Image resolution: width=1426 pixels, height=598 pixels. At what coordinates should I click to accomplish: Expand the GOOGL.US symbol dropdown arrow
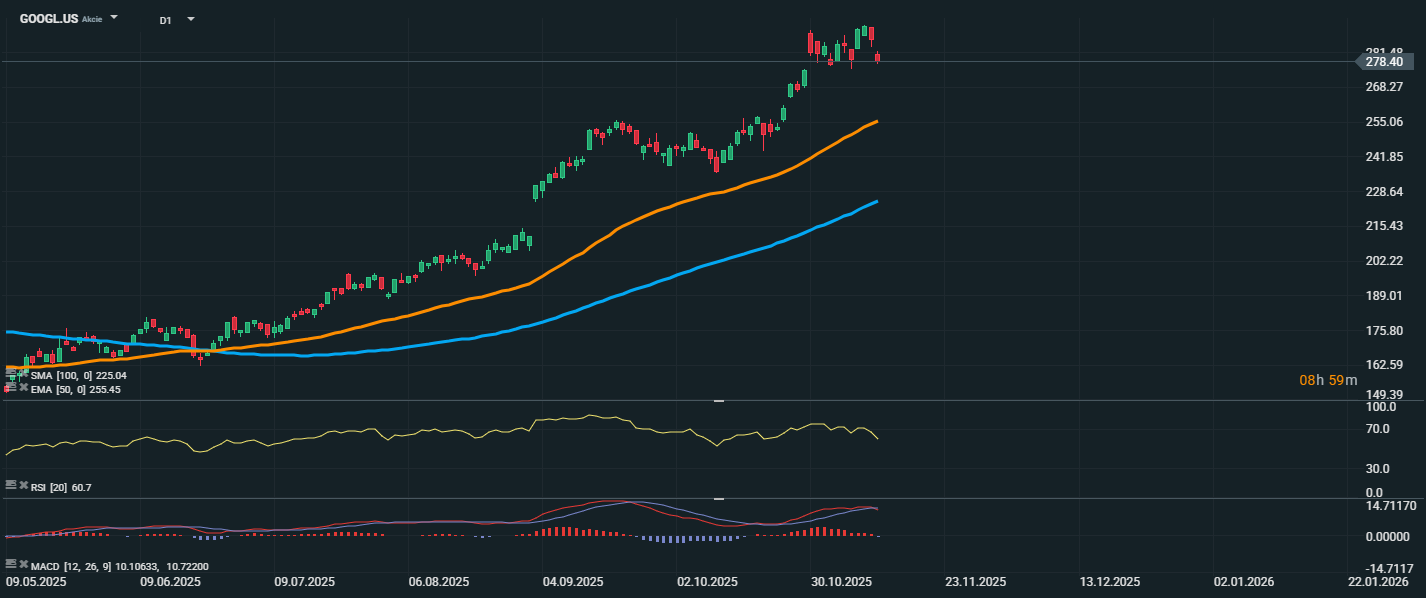[x=113, y=18]
